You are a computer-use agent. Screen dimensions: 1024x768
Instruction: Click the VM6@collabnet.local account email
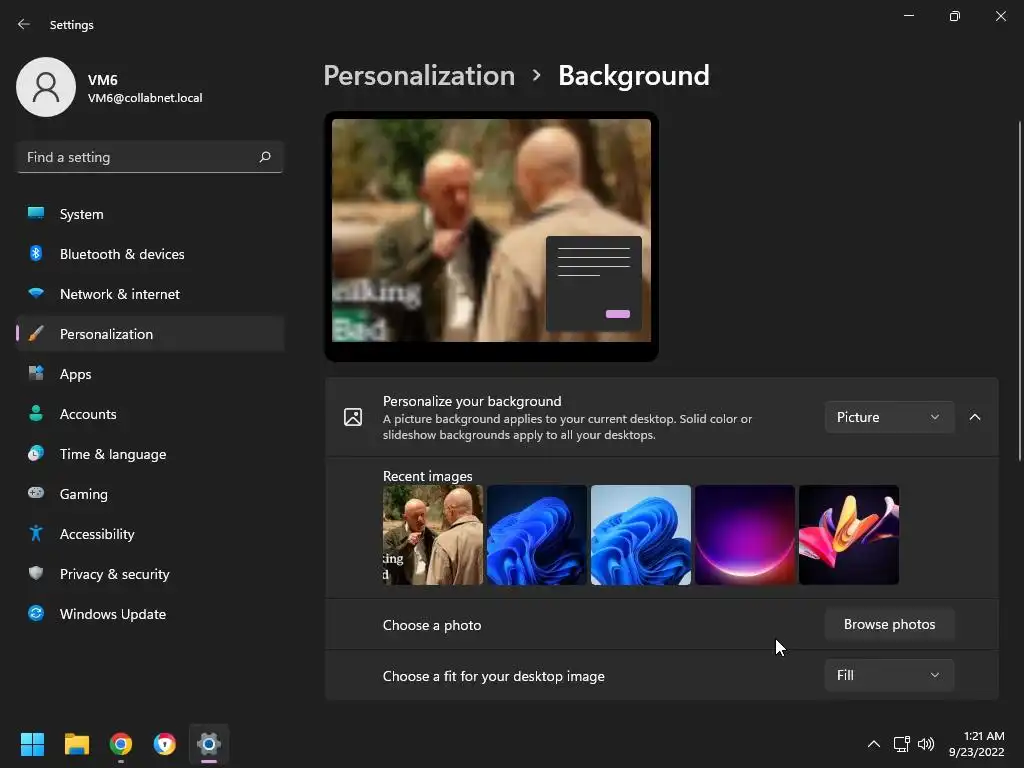(x=145, y=98)
